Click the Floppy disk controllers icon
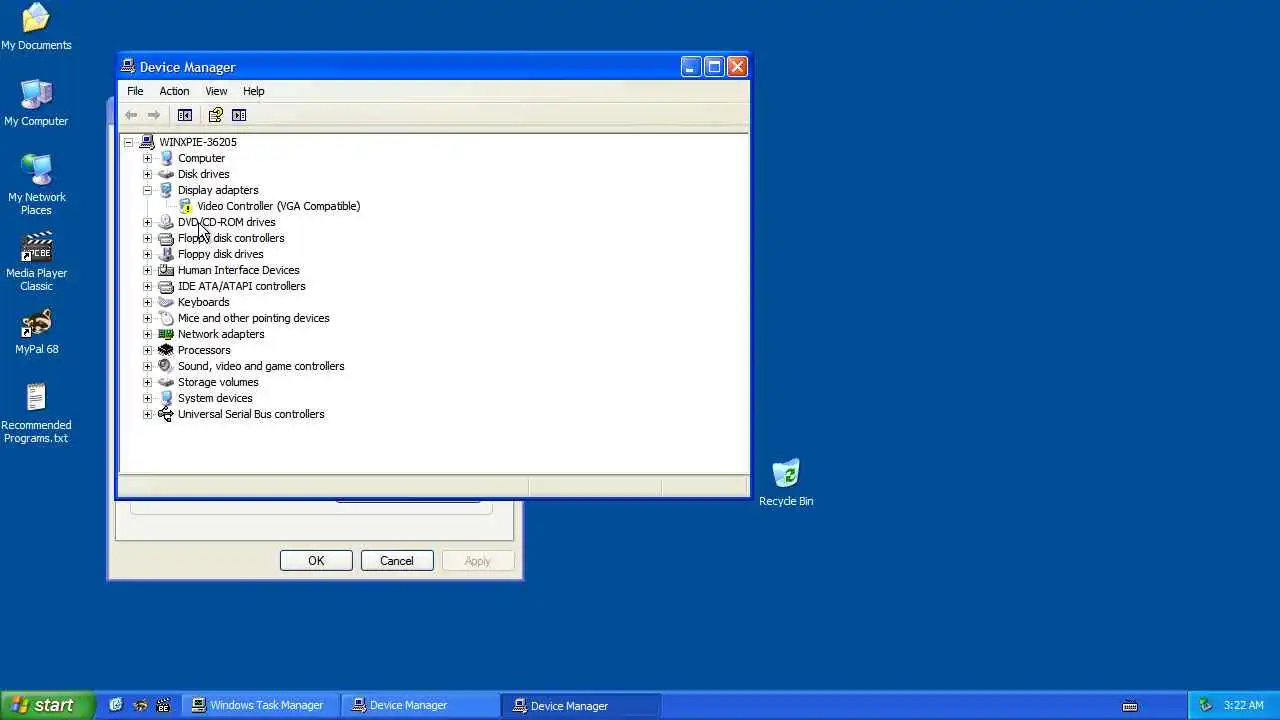The image size is (1280, 720). (x=166, y=238)
